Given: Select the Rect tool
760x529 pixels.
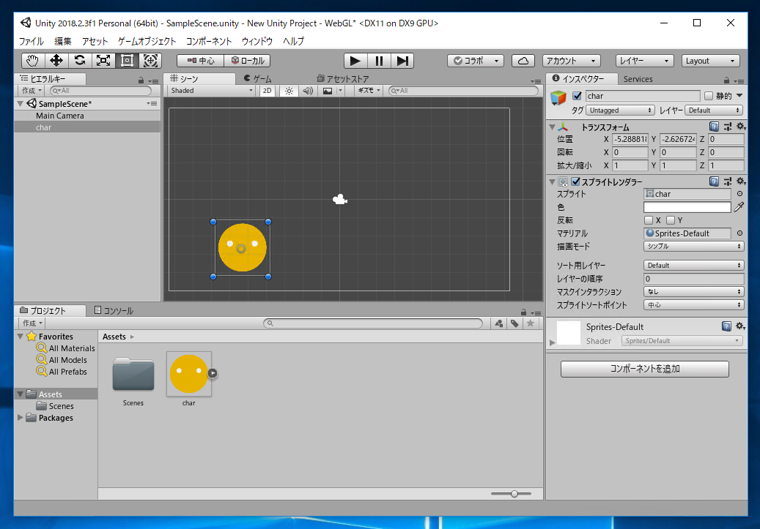Looking at the screenshot, I should pyautogui.click(x=127, y=61).
